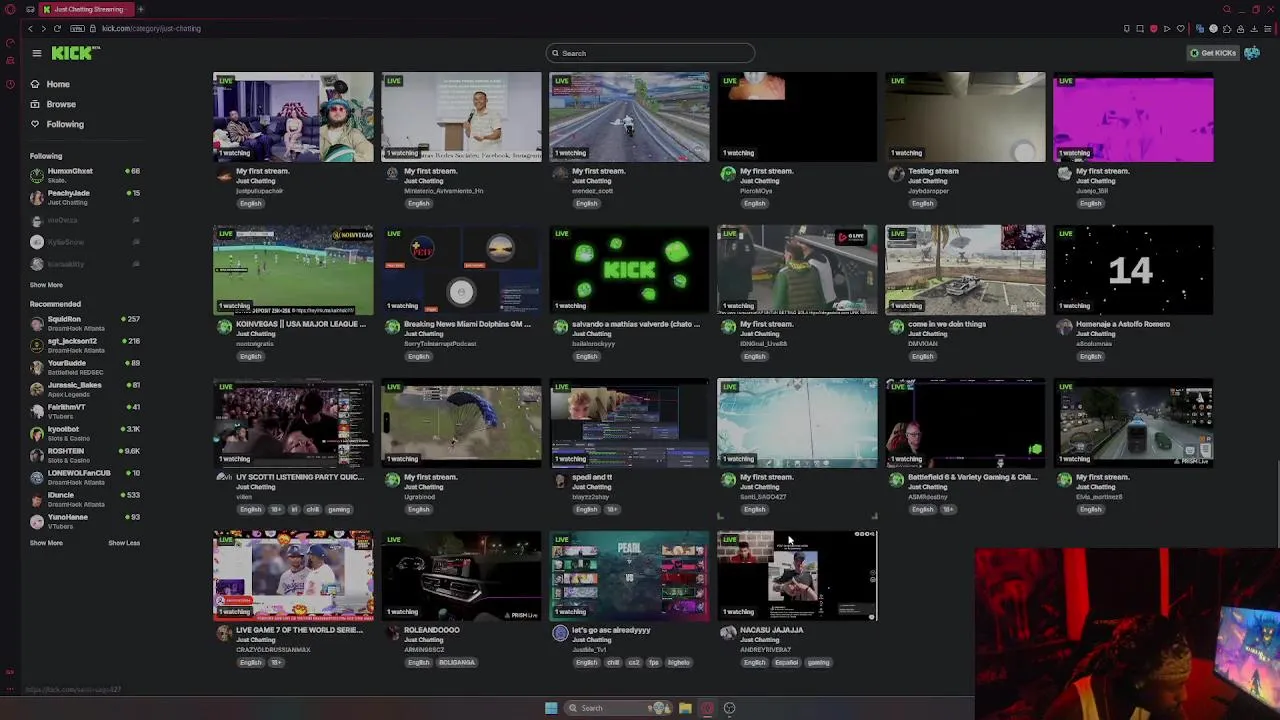Open Jurassic_Bakes recommended channel

click(x=84, y=390)
